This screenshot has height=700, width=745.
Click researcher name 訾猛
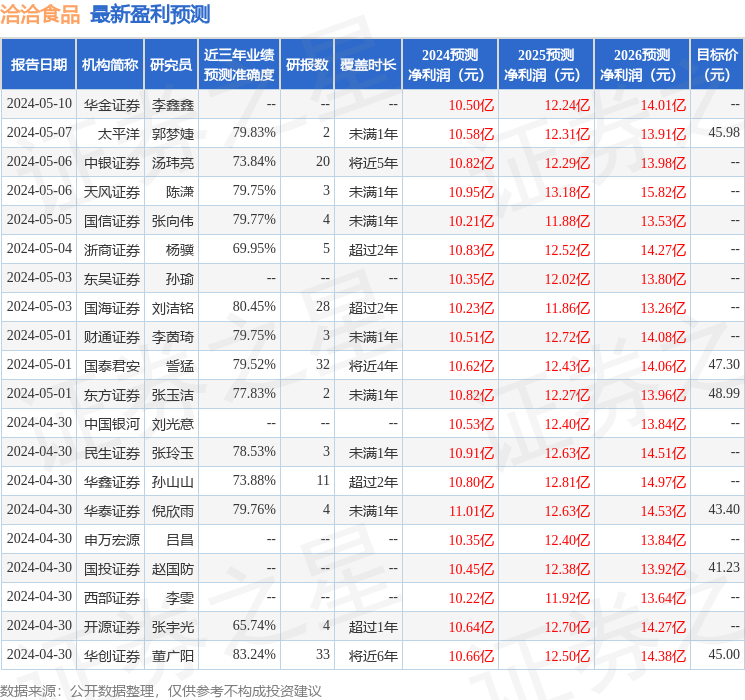(x=180, y=366)
